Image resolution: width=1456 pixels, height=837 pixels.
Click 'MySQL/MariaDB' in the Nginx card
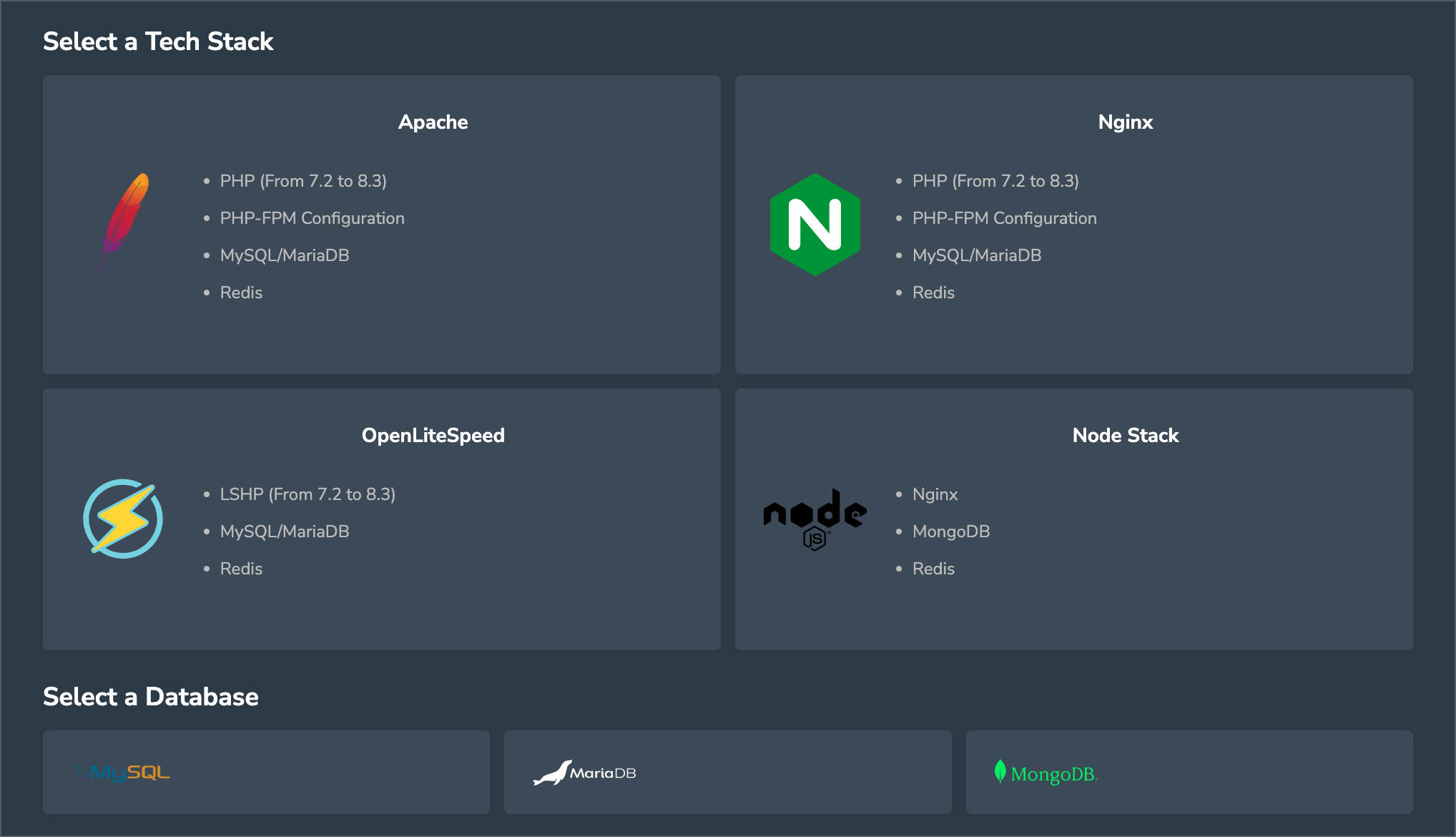coord(977,255)
